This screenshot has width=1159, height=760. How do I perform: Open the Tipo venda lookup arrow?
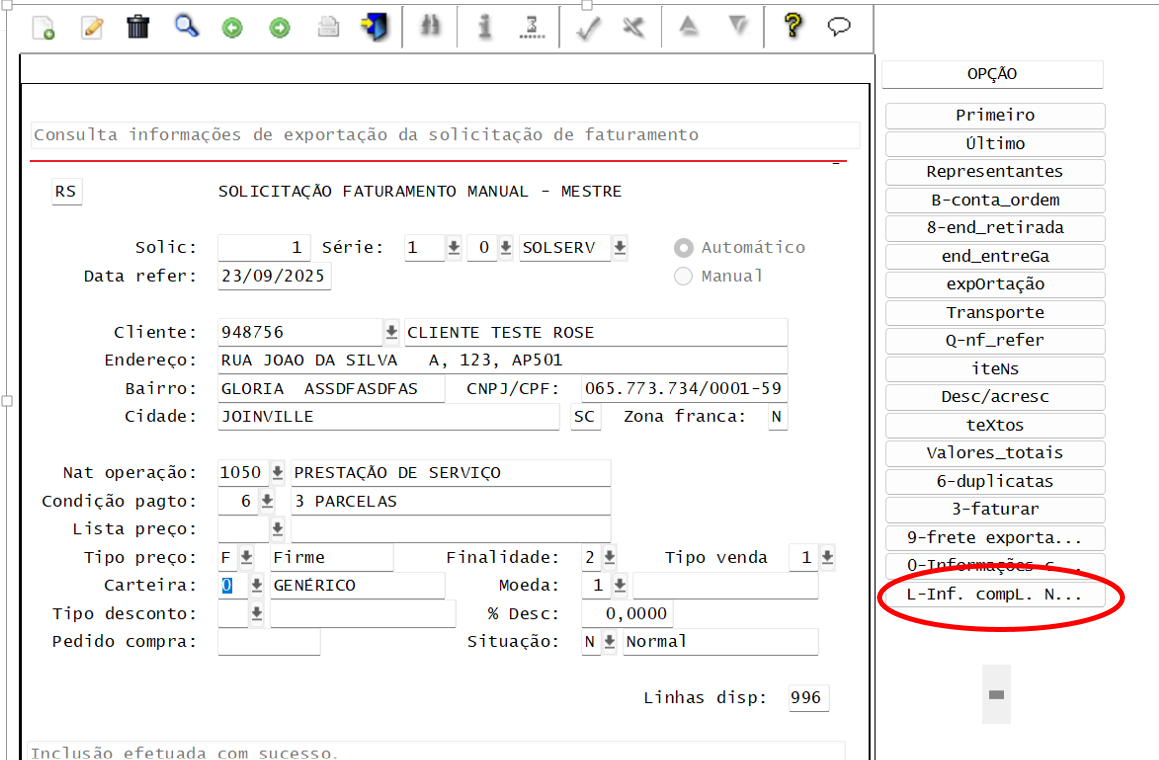point(827,557)
